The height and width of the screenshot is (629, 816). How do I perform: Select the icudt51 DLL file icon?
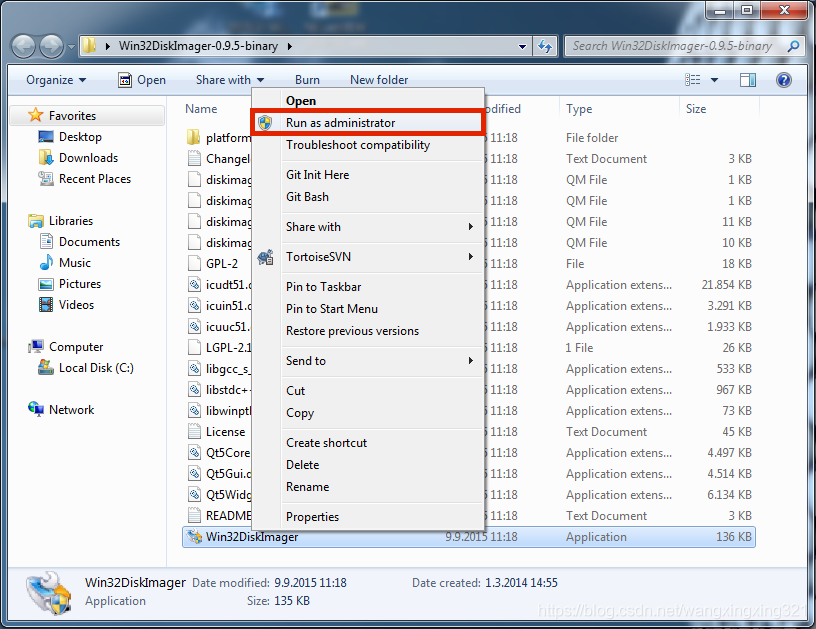point(194,285)
